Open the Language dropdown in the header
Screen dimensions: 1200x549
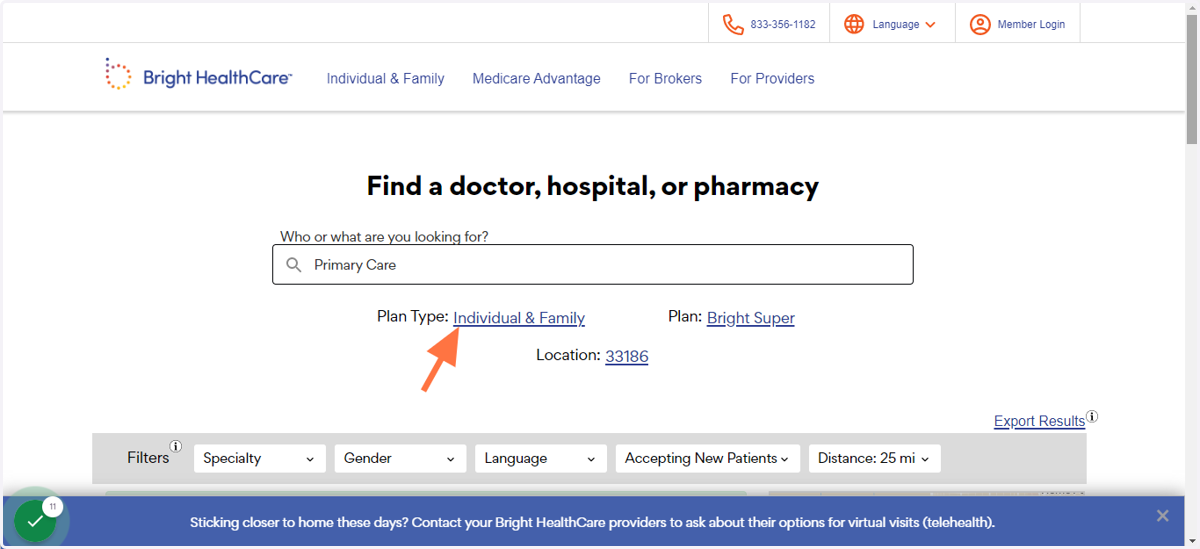click(x=903, y=24)
